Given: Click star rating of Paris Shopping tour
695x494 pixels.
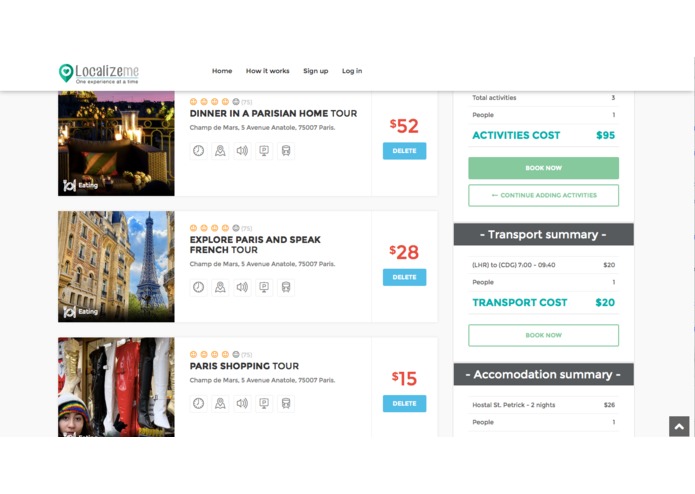Looking at the screenshot, I should pyautogui.click(x=215, y=354).
